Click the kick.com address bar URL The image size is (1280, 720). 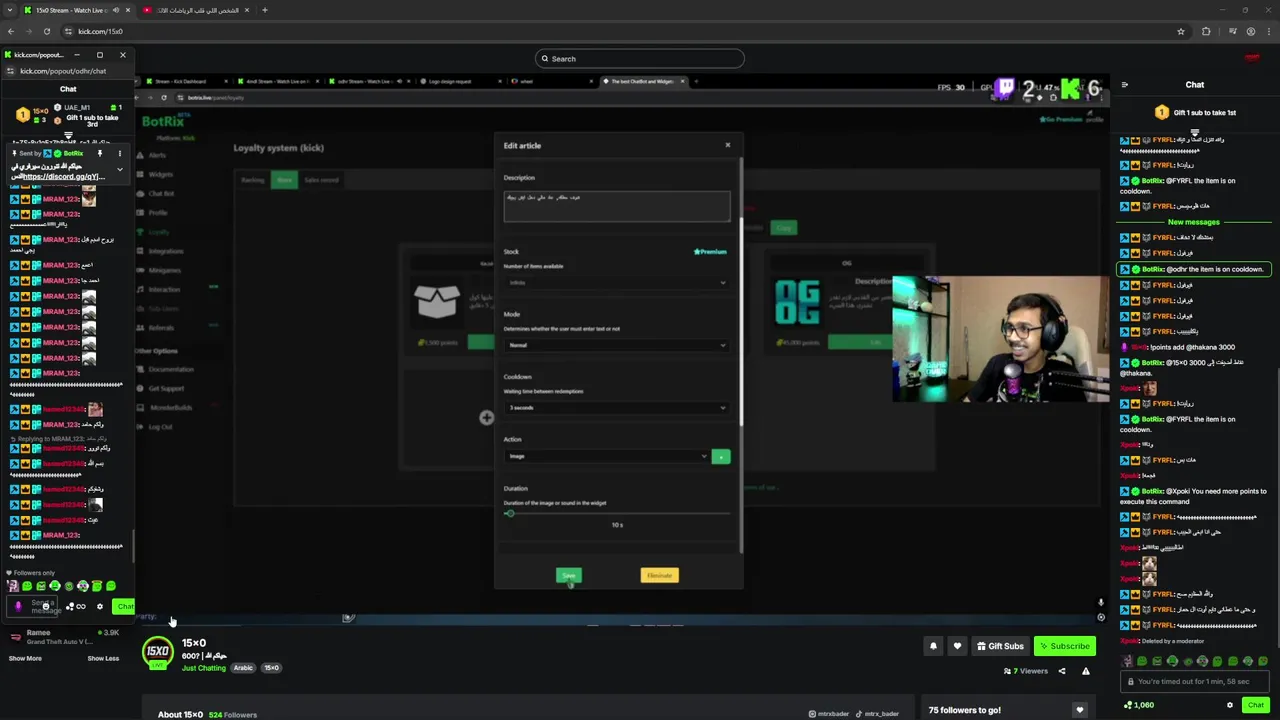[100, 31]
